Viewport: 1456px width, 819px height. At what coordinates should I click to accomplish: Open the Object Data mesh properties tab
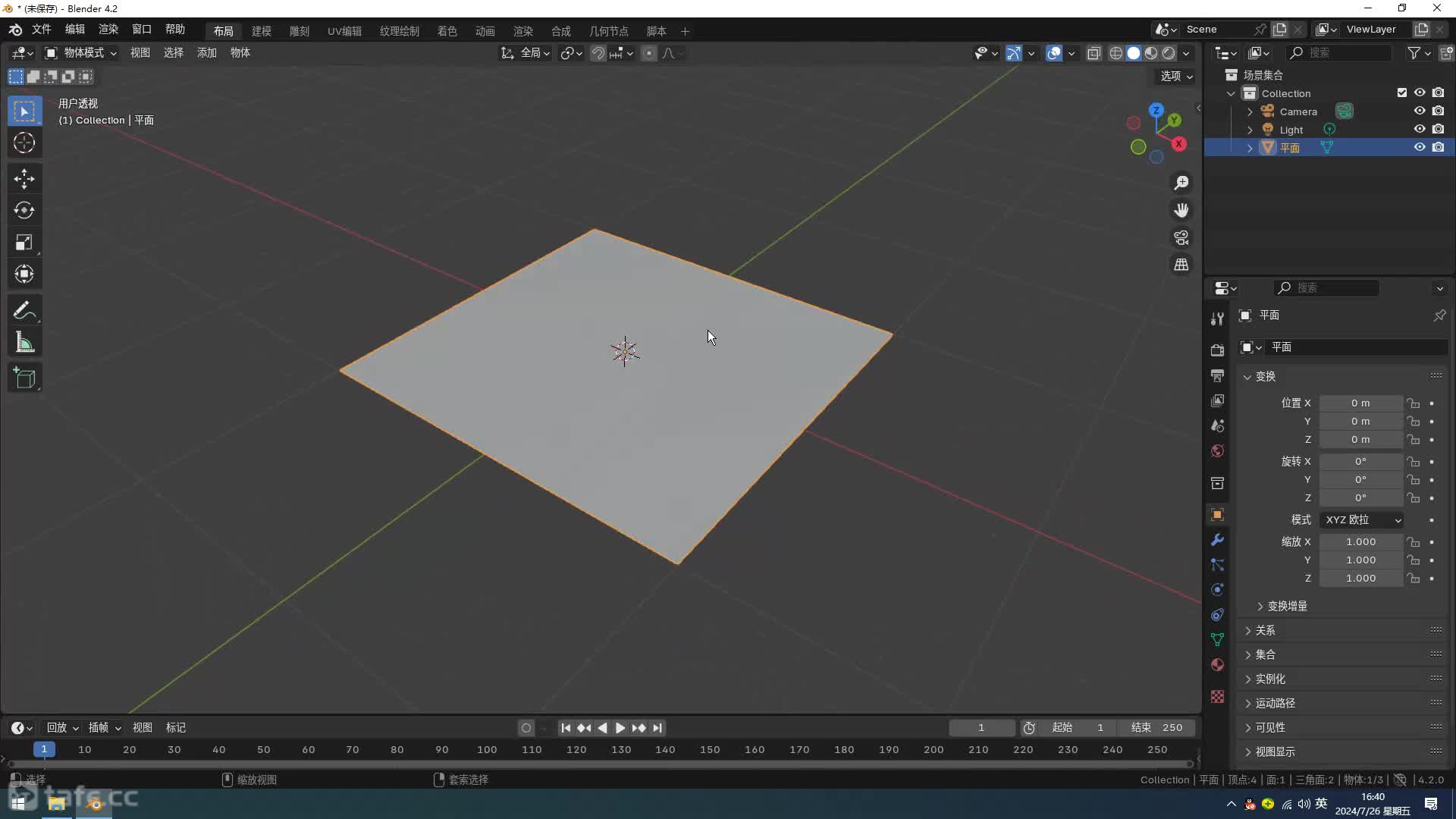(1217, 639)
